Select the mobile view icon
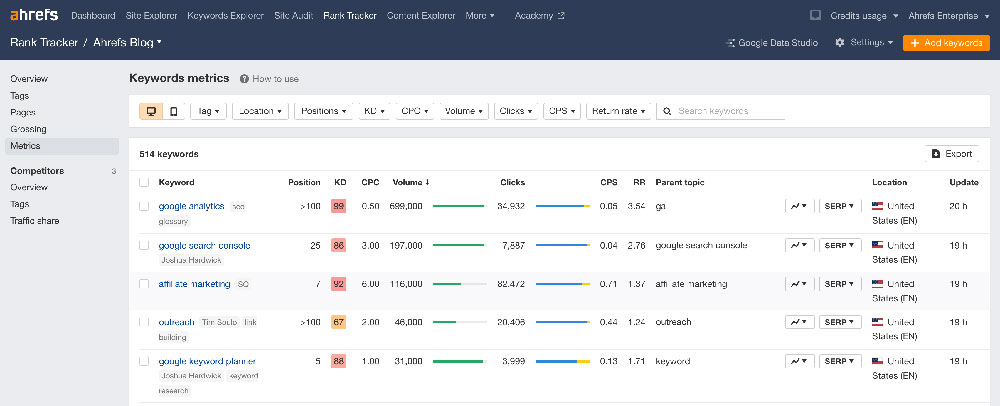This screenshot has height=406, width=1000. point(173,111)
